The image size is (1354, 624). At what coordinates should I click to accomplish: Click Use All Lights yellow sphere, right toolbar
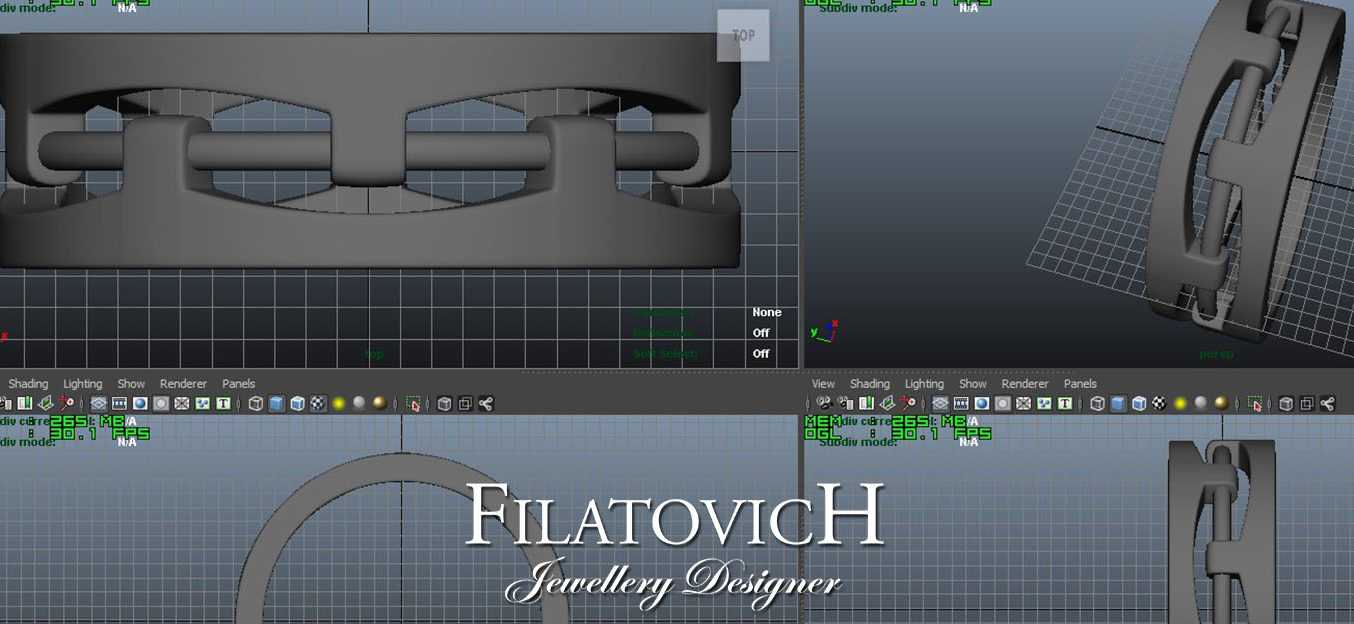click(1180, 403)
